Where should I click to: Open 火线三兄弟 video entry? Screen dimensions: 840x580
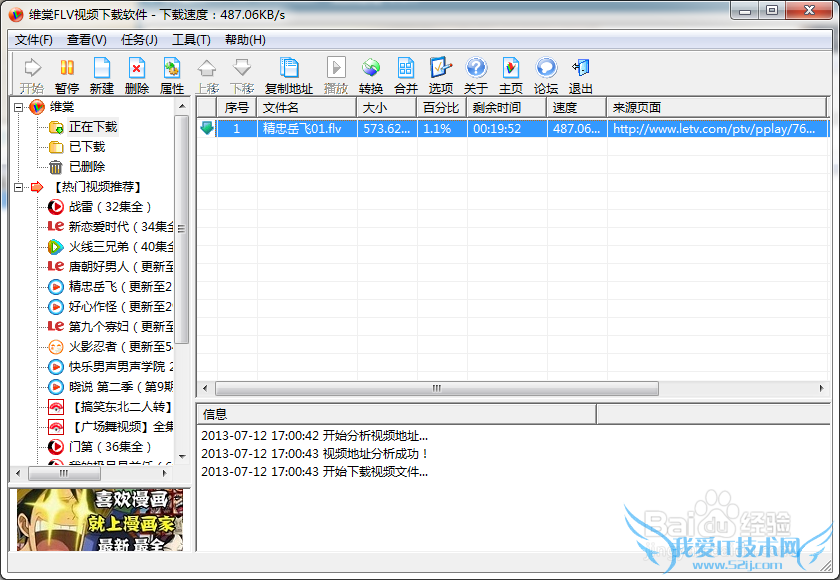point(121,247)
